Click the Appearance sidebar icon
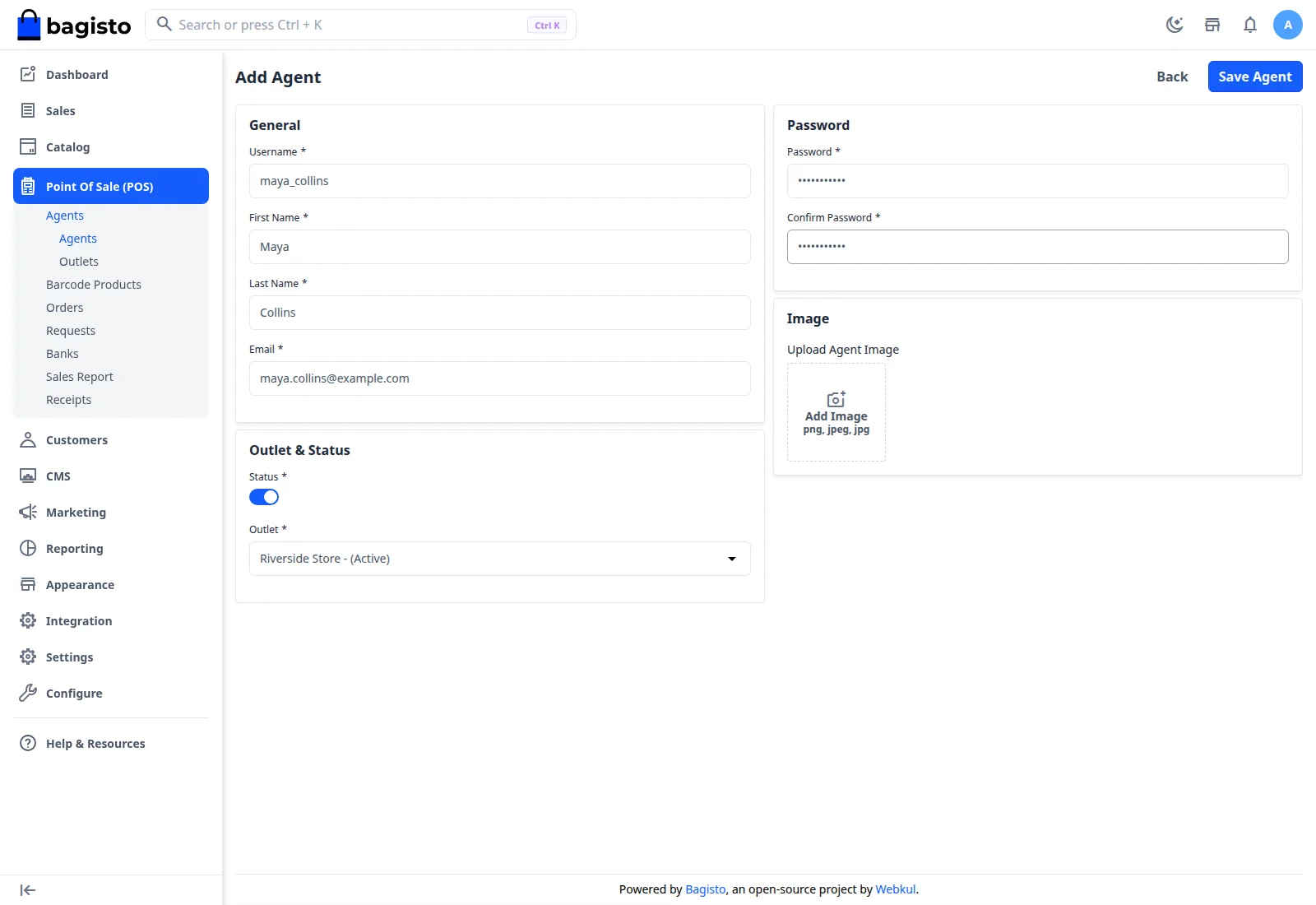 point(28,584)
